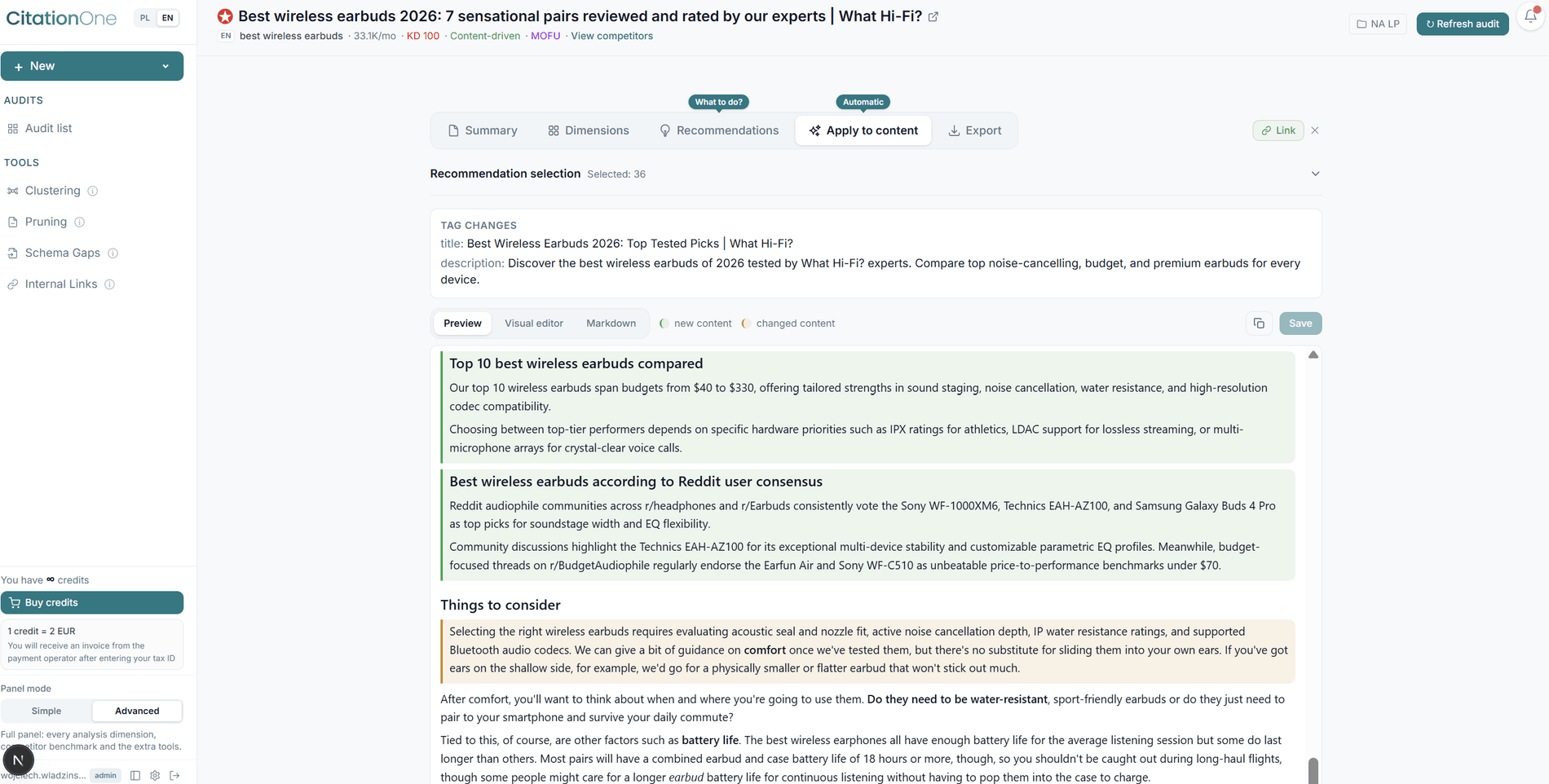Click the 'Automatic' tooltip badge

tap(863, 102)
